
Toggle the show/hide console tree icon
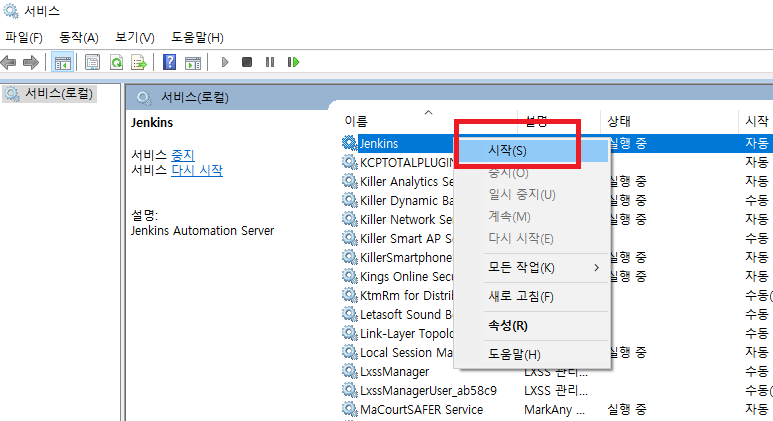(x=63, y=62)
